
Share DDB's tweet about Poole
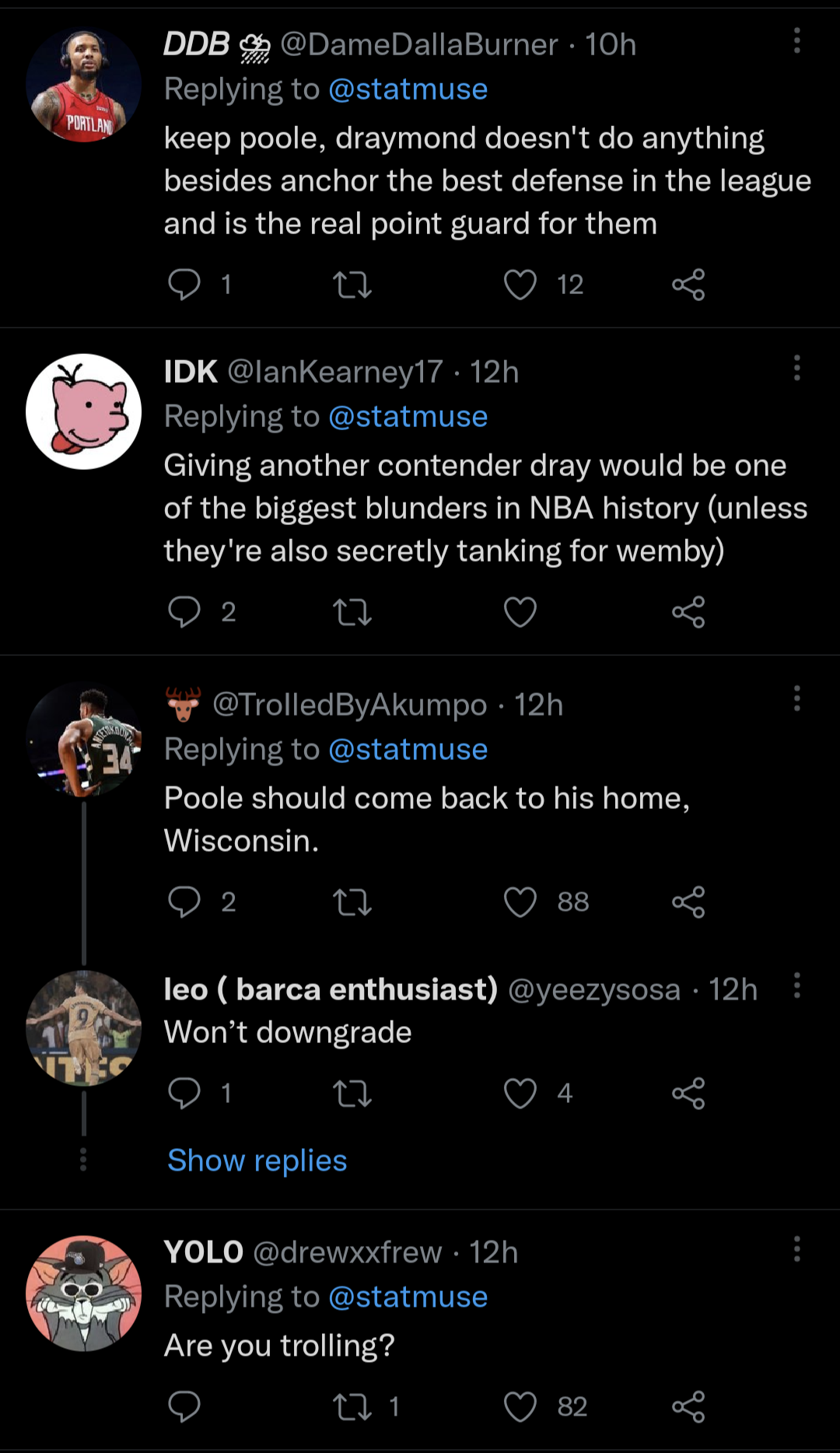[x=688, y=285]
